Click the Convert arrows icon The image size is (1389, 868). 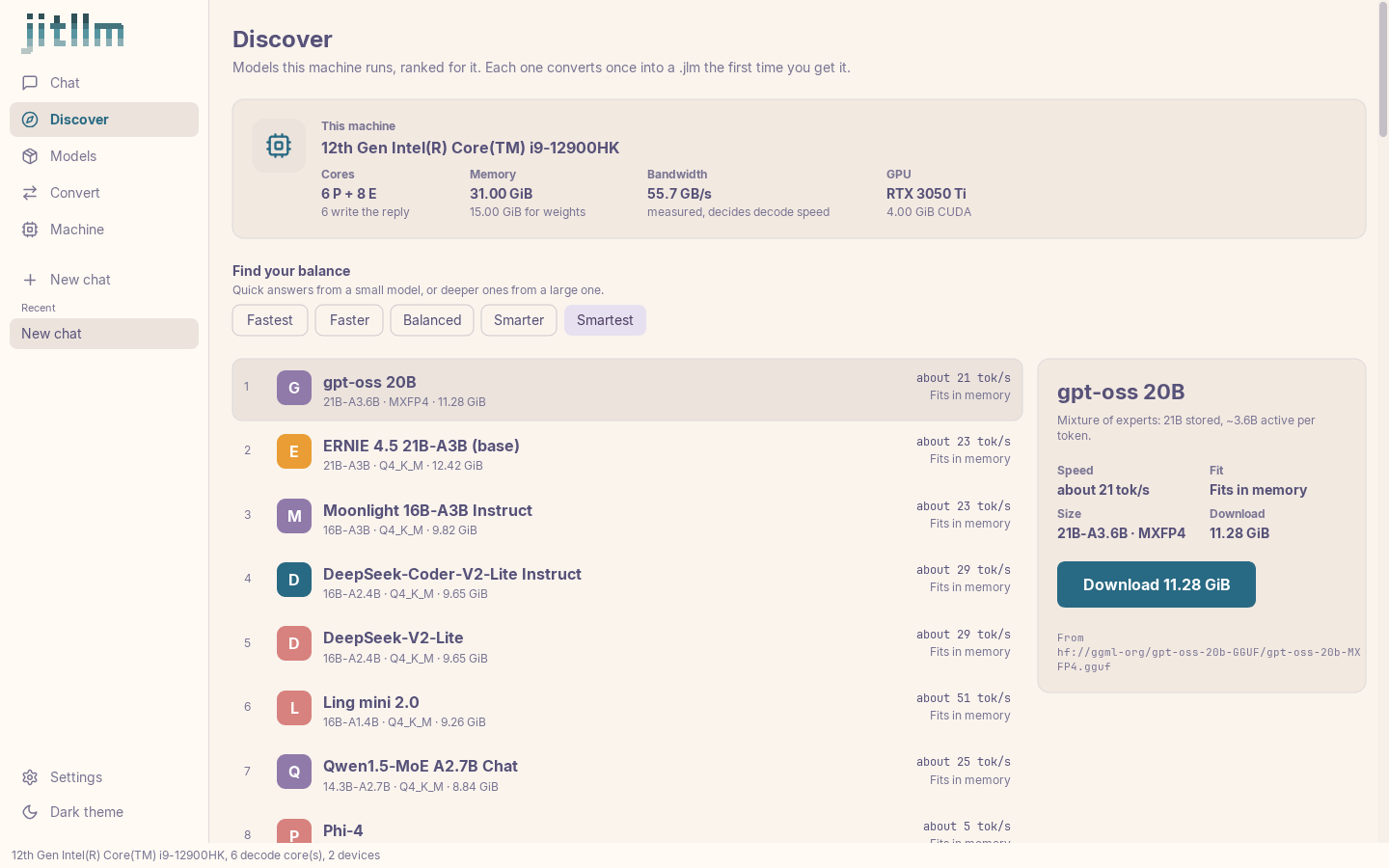[30, 193]
